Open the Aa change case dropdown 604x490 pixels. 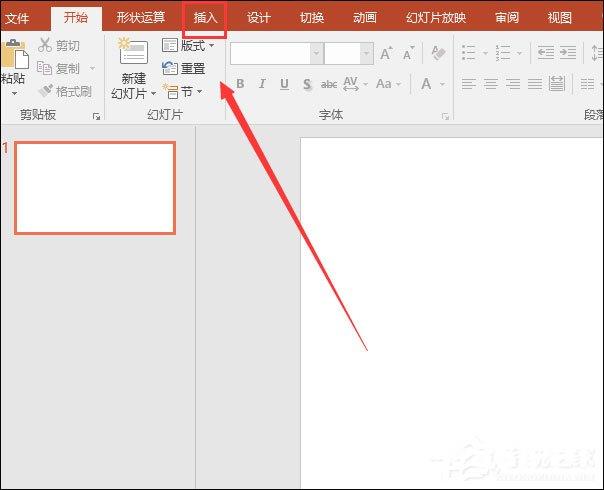tap(389, 84)
